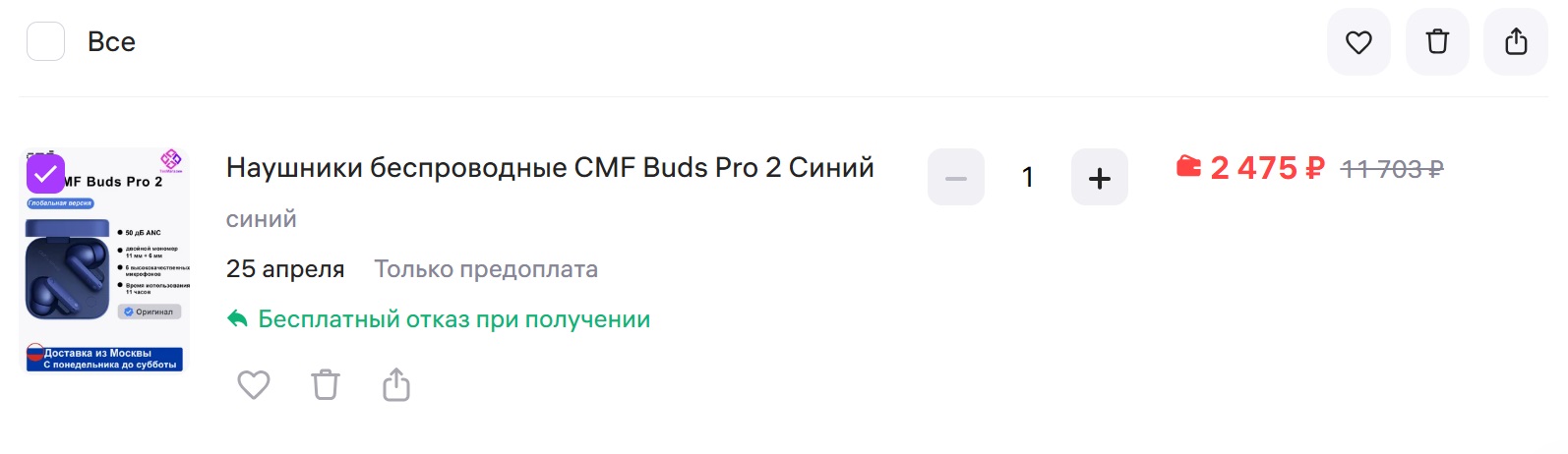Remove the headphones using item trash icon
1568x454 pixels.
(326, 384)
